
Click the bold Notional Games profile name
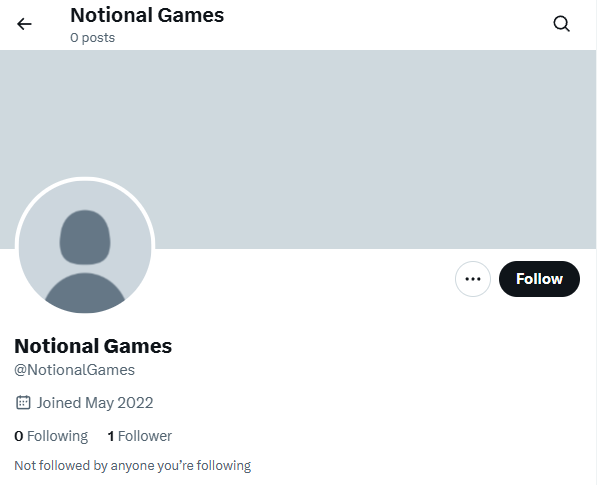(x=93, y=346)
